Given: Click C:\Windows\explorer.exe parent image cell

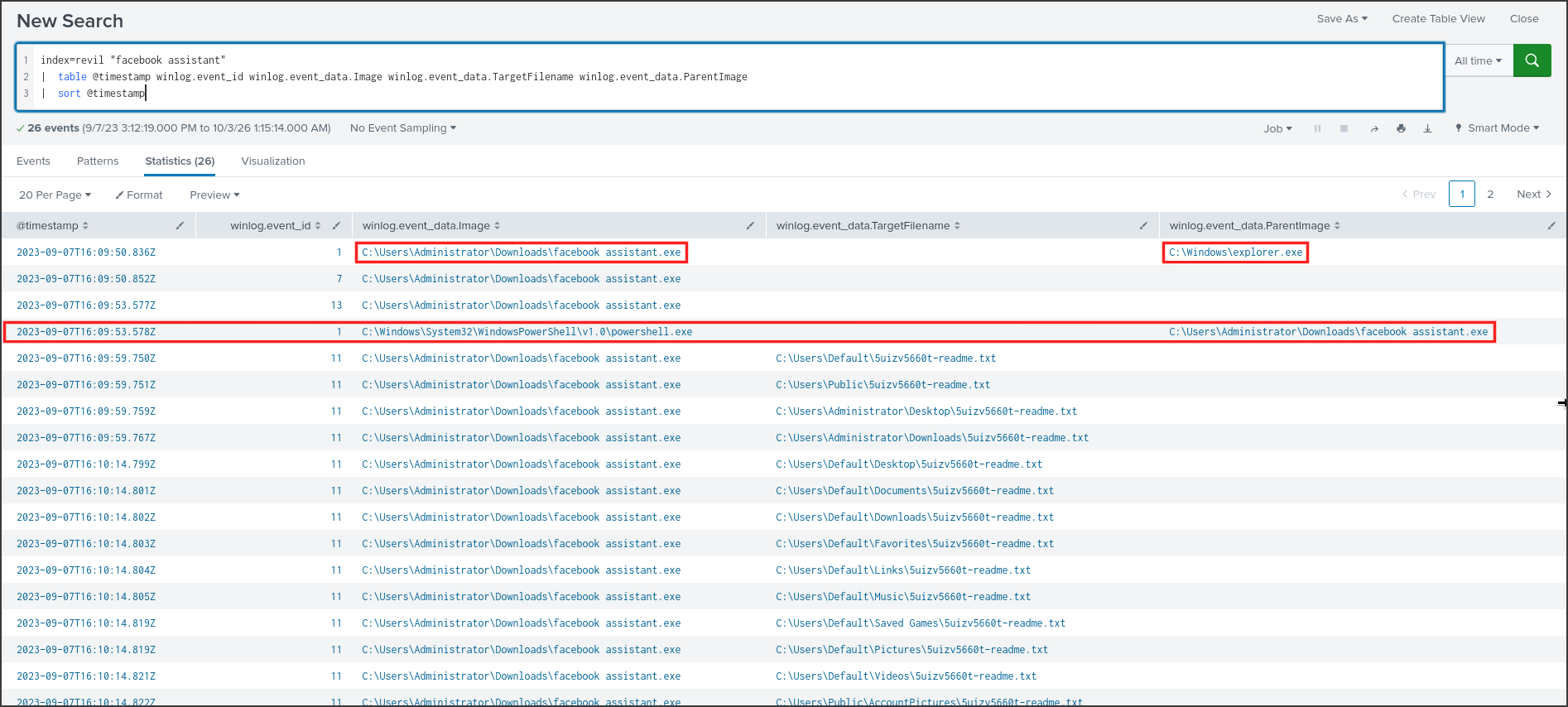Looking at the screenshot, I should [x=1235, y=252].
